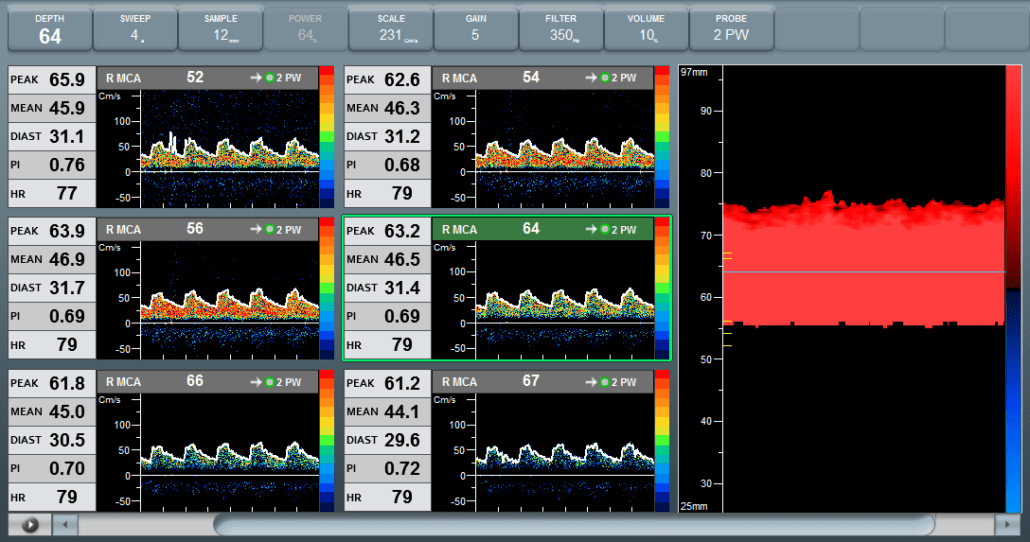Select the R MCA depth 67 header
Screen dimensions: 1030x542
pos(543,382)
